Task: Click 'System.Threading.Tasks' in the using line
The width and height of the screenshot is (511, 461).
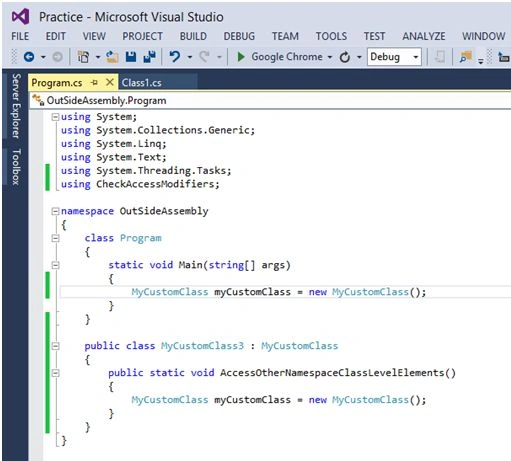Action: coord(161,171)
